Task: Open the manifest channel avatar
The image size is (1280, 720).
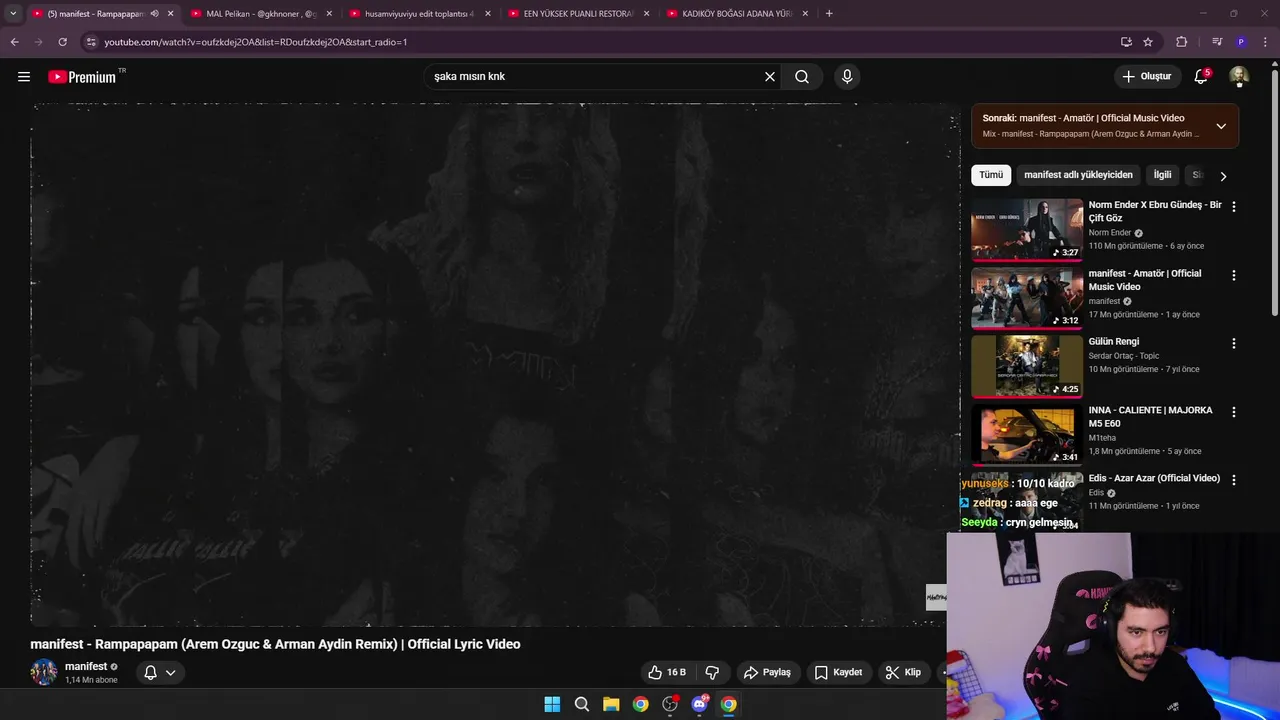Action: tap(44, 672)
